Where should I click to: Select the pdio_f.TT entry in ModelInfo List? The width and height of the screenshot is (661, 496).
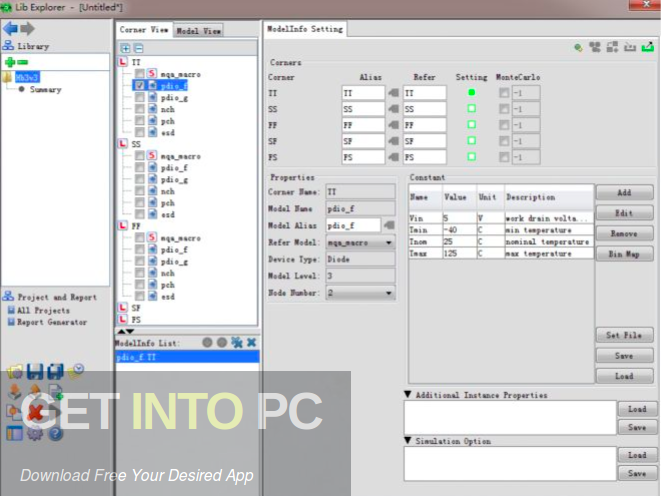(187, 357)
